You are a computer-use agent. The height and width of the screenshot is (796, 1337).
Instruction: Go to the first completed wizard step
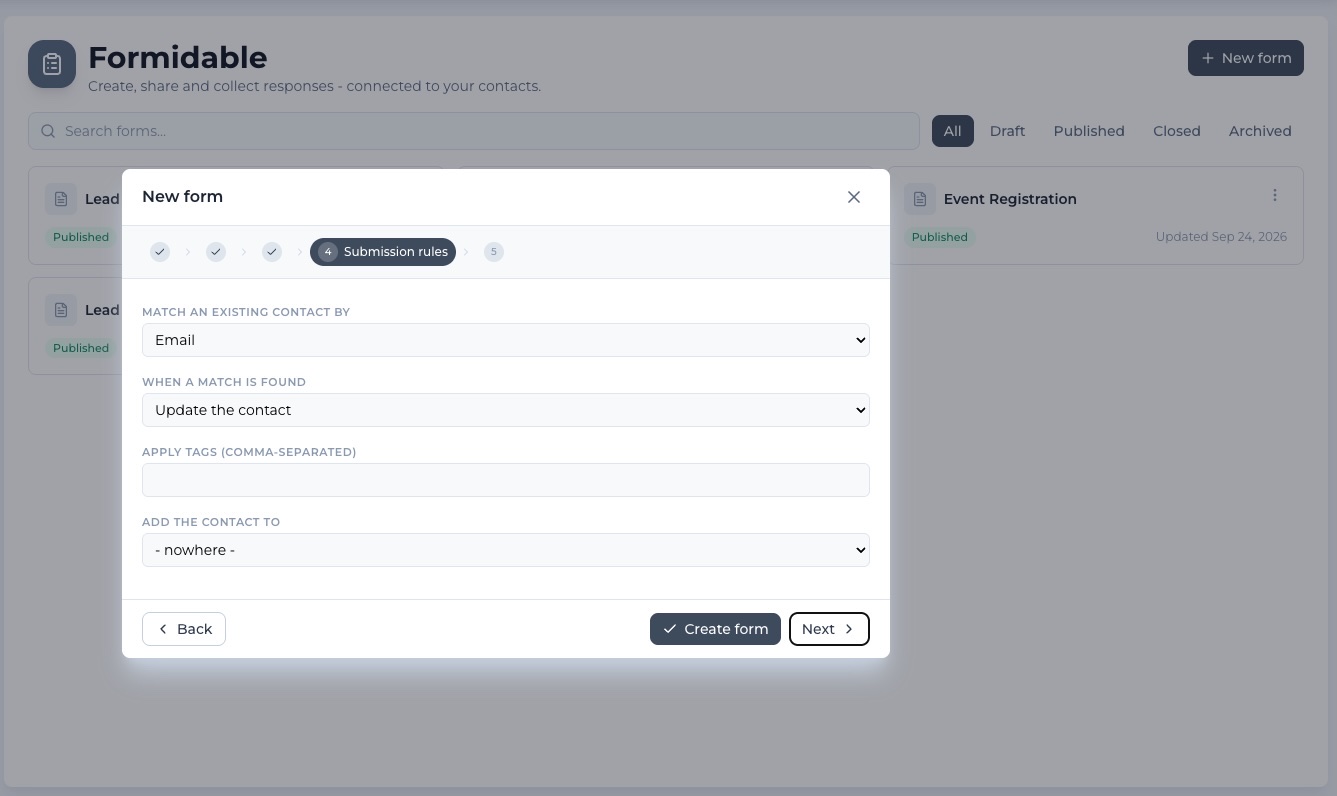point(160,252)
